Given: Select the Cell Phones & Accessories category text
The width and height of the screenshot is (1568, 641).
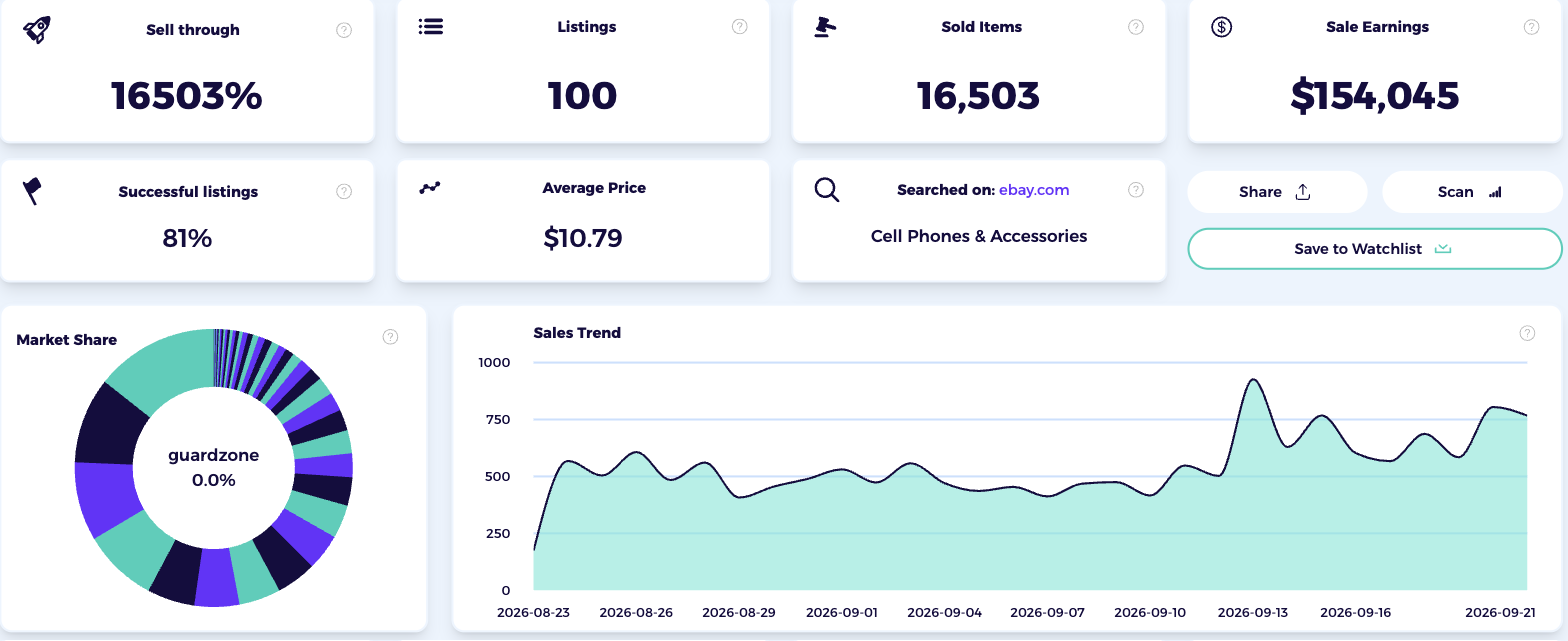Looking at the screenshot, I should (979, 236).
